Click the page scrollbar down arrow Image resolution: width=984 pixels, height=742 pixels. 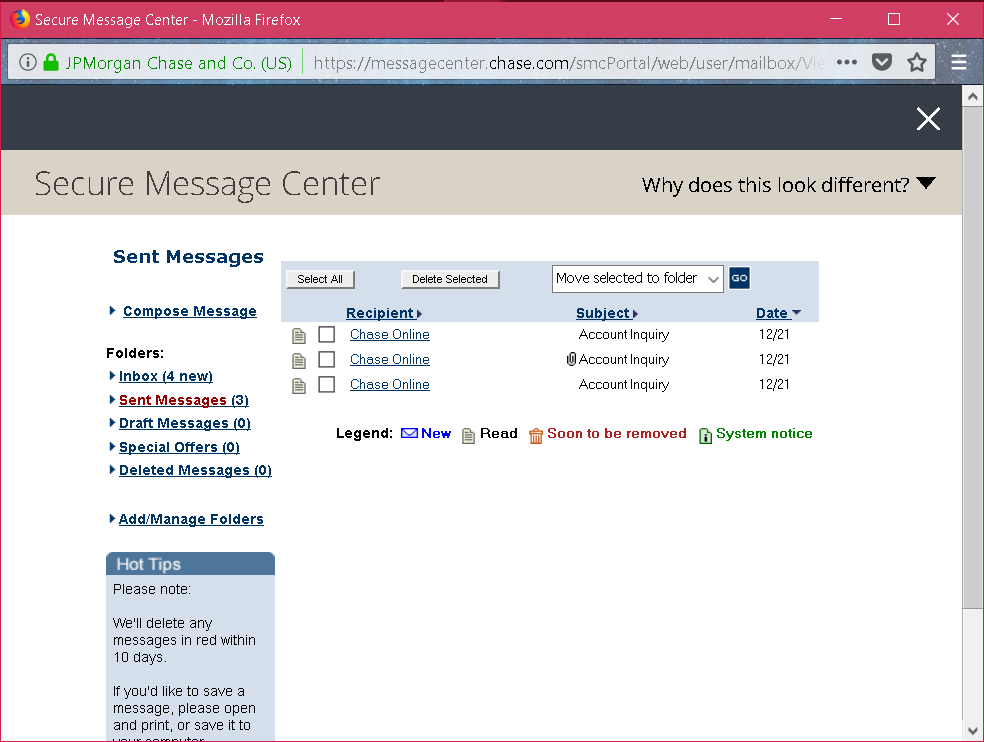click(972, 731)
